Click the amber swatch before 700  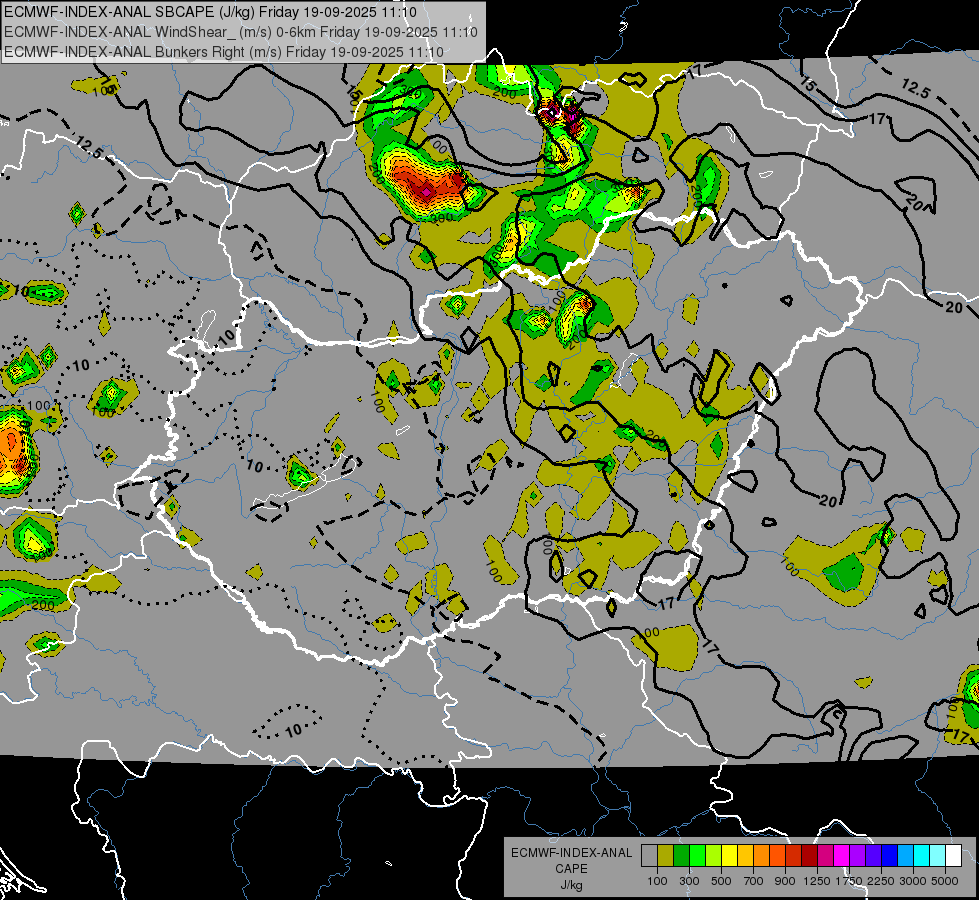[x=745, y=856]
